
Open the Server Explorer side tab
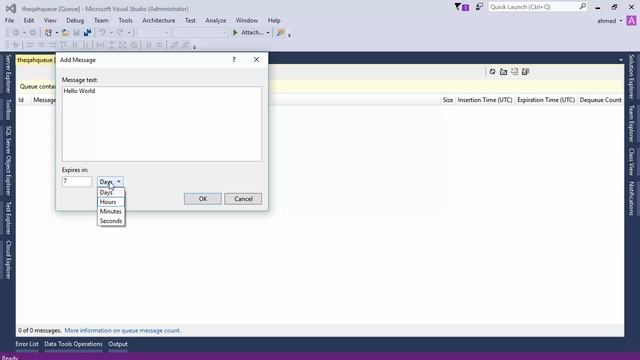8,74
